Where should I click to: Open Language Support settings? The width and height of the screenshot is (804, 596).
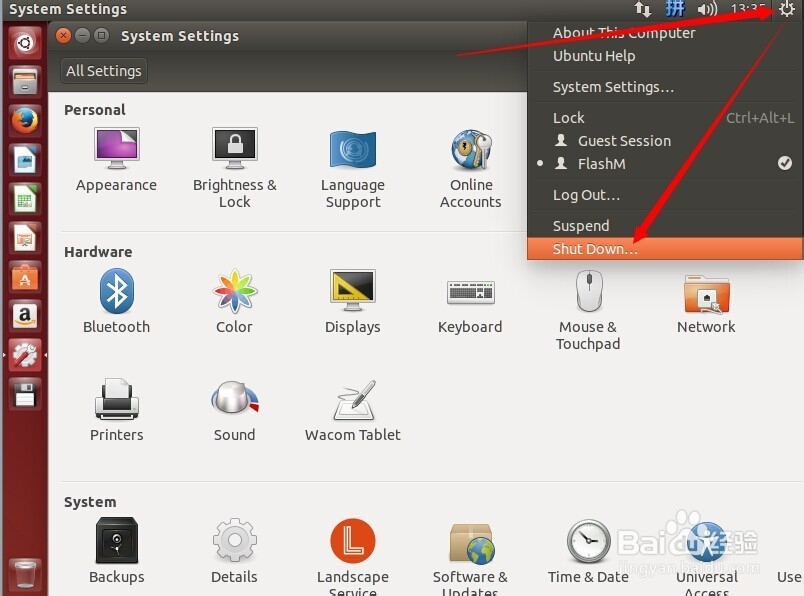pos(353,169)
